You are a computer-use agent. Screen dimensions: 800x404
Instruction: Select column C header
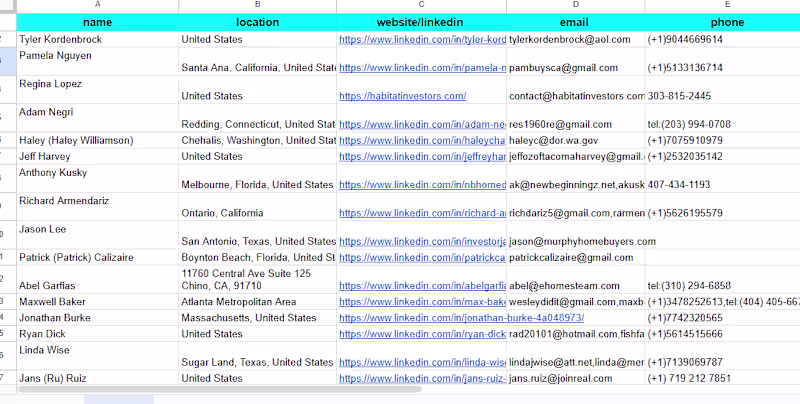(x=421, y=5)
